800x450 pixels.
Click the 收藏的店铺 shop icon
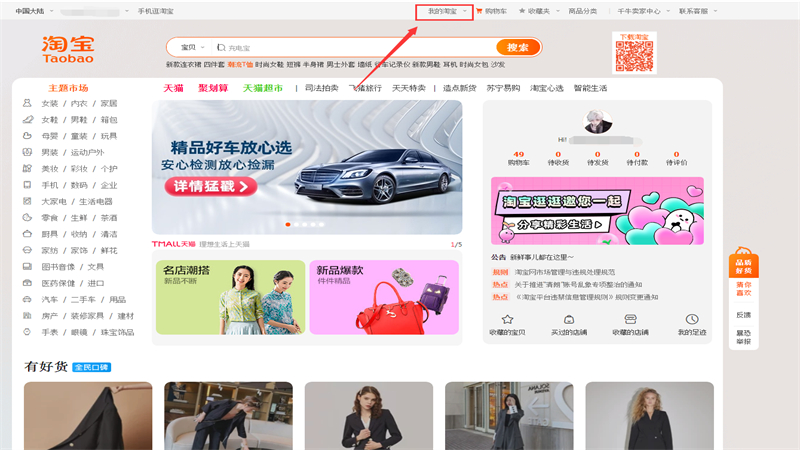631,319
